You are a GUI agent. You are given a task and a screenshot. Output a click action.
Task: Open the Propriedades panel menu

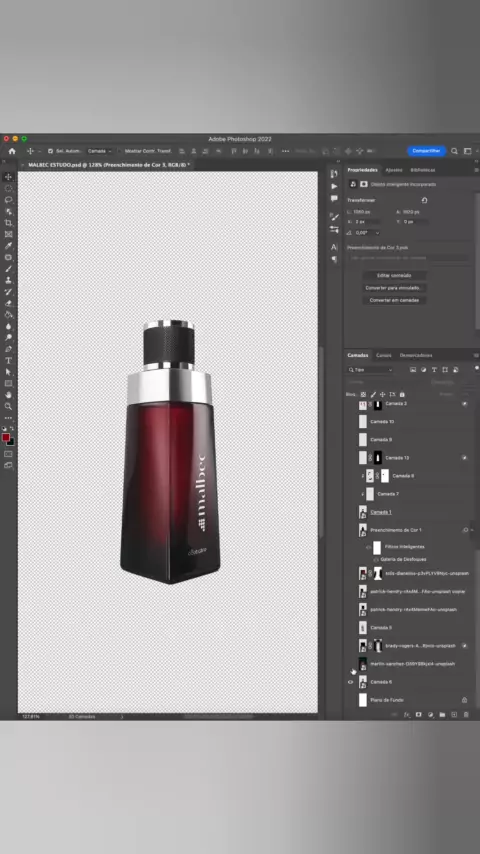[477, 170]
